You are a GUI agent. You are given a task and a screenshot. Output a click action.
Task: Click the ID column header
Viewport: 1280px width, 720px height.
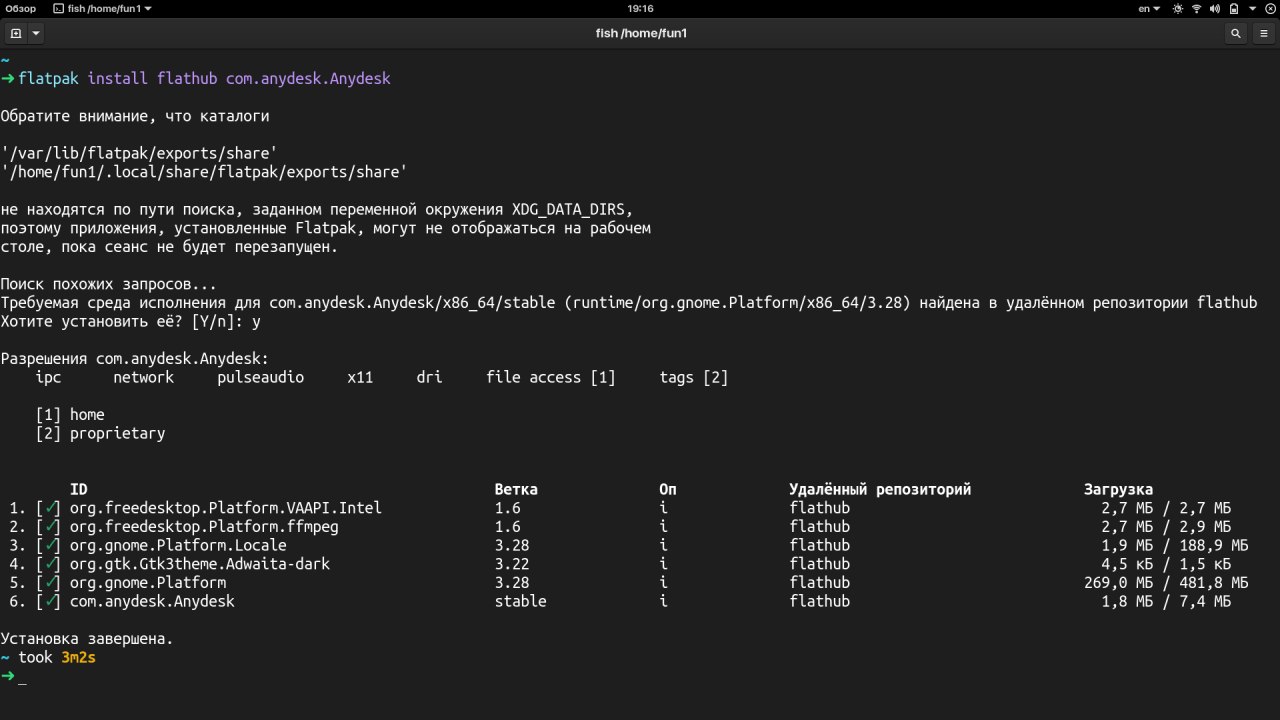coord(78,490)
